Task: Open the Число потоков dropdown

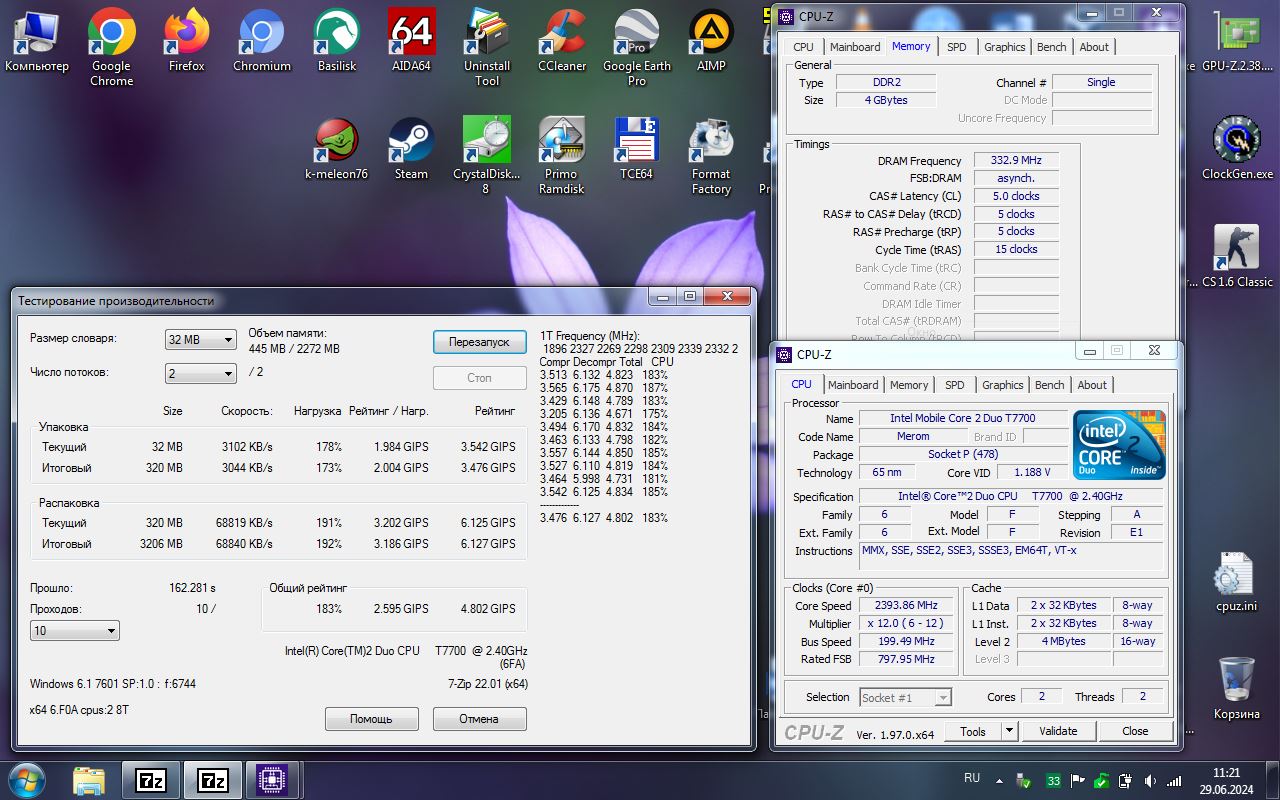Action: 200,373
